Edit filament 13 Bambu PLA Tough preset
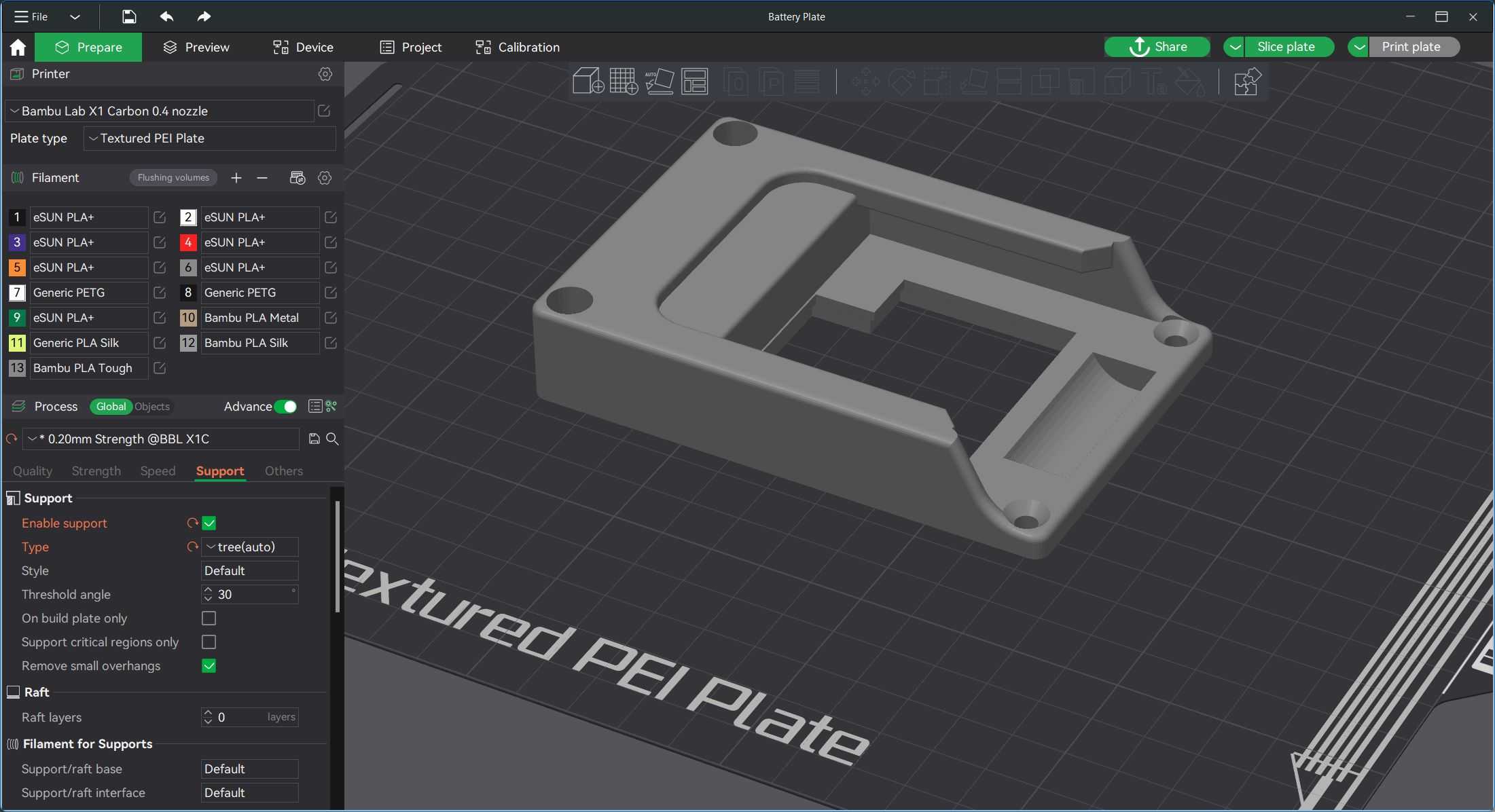The image size is (1495, 812). click(x=160, y=368)
